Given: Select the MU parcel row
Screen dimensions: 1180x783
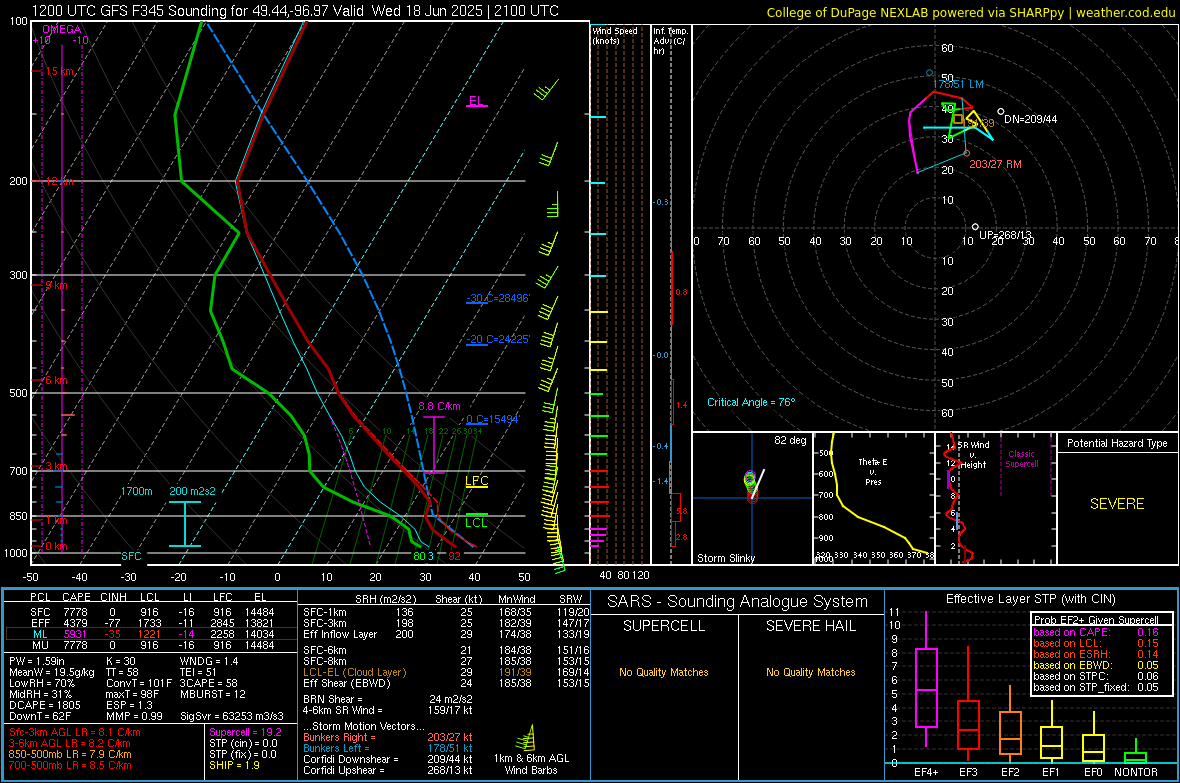Looking at the screenshot, I should point(151,645).
